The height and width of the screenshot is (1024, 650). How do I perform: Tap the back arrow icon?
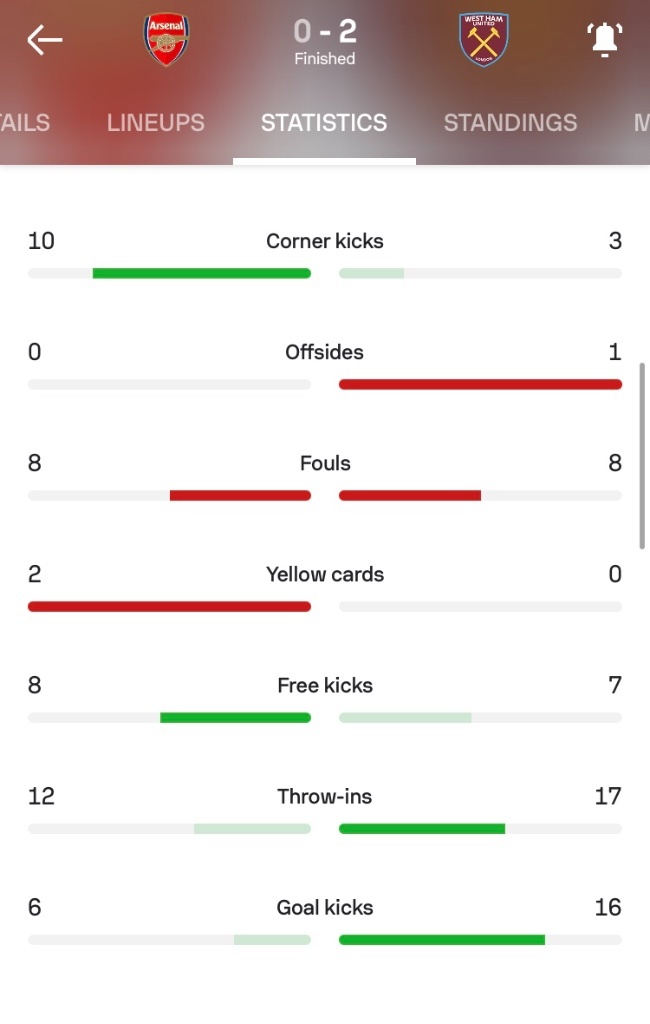tap(44, 40)
